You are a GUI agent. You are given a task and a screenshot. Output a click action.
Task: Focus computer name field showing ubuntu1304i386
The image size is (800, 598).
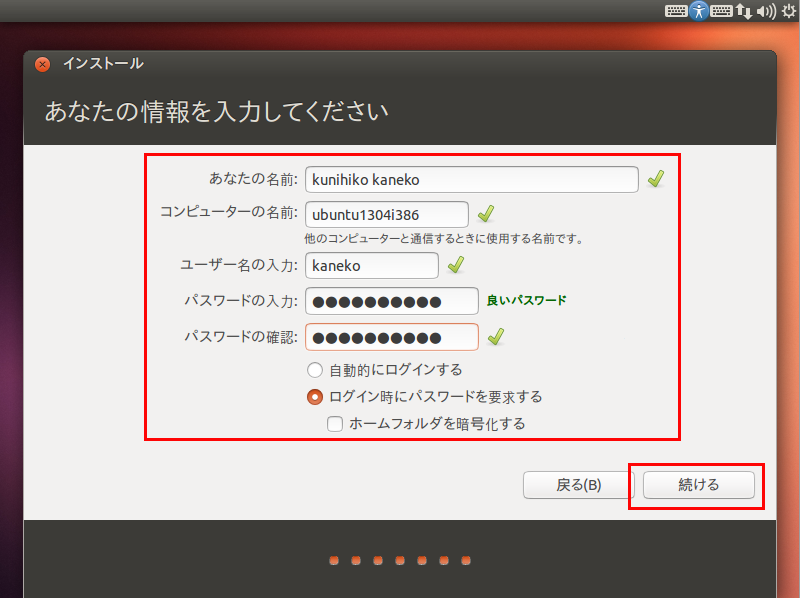click(387, 214)
